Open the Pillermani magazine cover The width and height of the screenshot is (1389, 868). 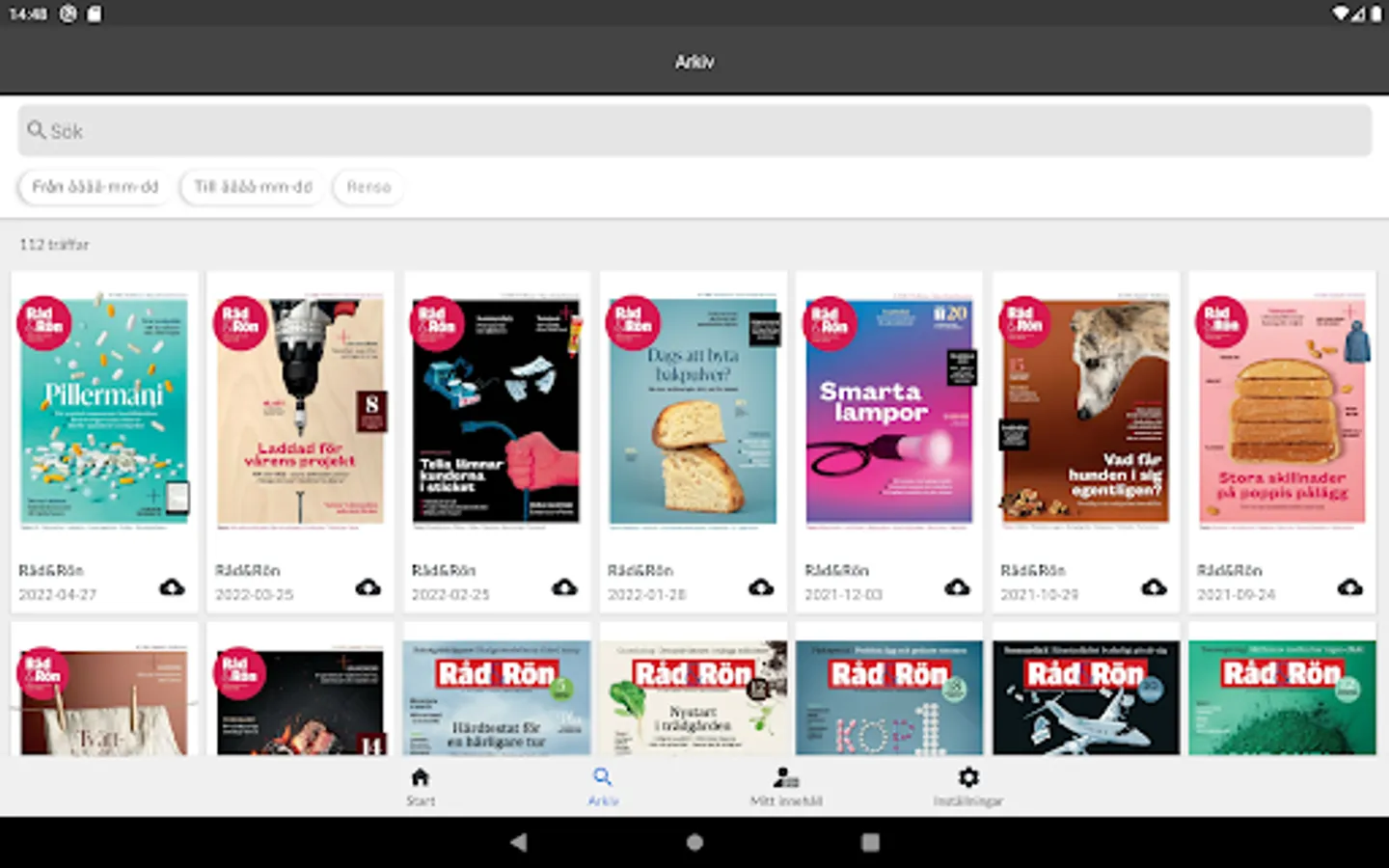click(x=104, y=412)
